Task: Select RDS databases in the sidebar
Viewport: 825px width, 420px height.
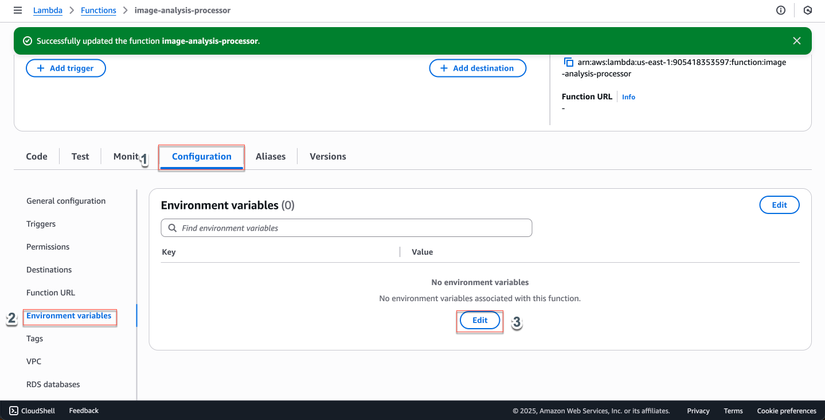Action: 53,384
